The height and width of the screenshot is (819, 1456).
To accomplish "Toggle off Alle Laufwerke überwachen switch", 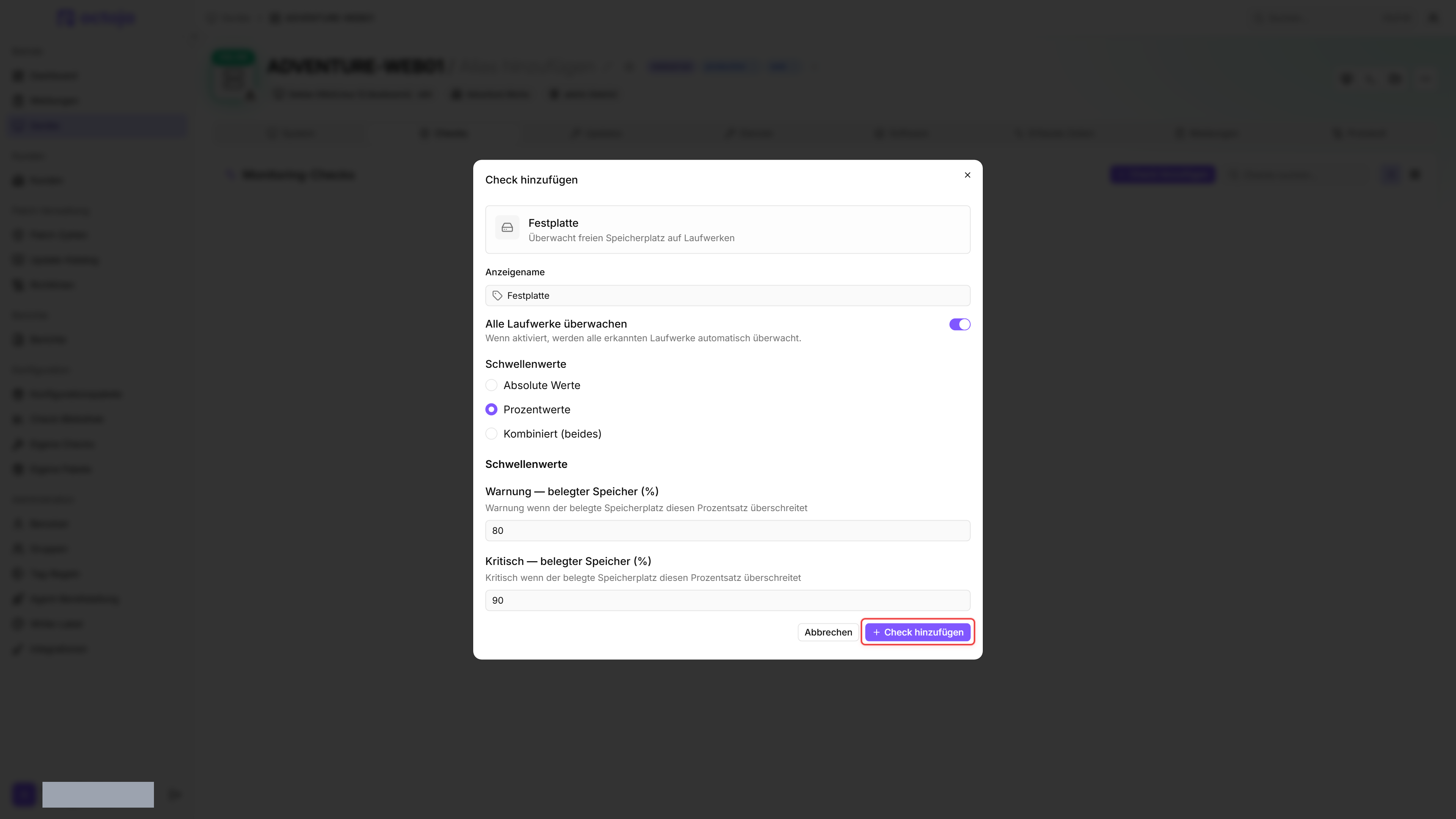I will click(x=959, y=325).
